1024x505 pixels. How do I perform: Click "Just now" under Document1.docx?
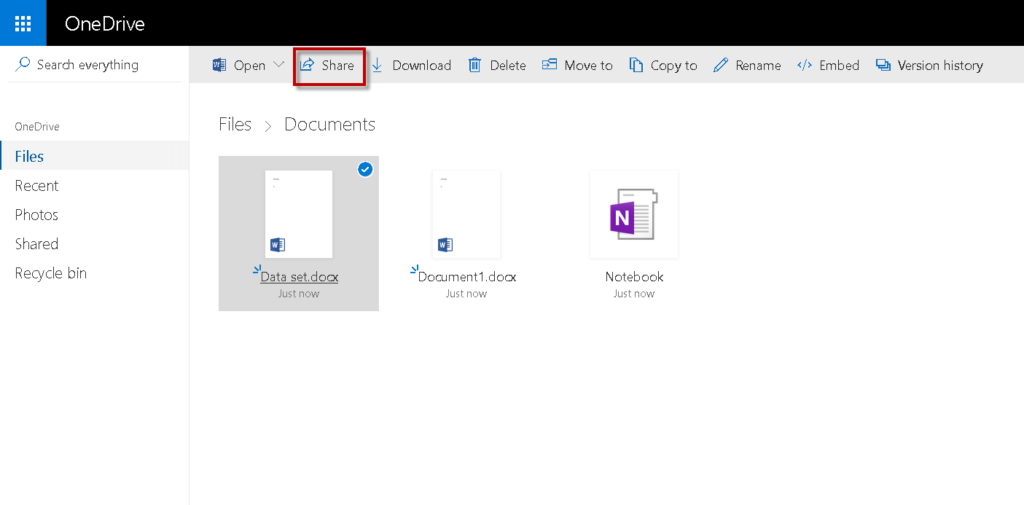coord(466,294)
